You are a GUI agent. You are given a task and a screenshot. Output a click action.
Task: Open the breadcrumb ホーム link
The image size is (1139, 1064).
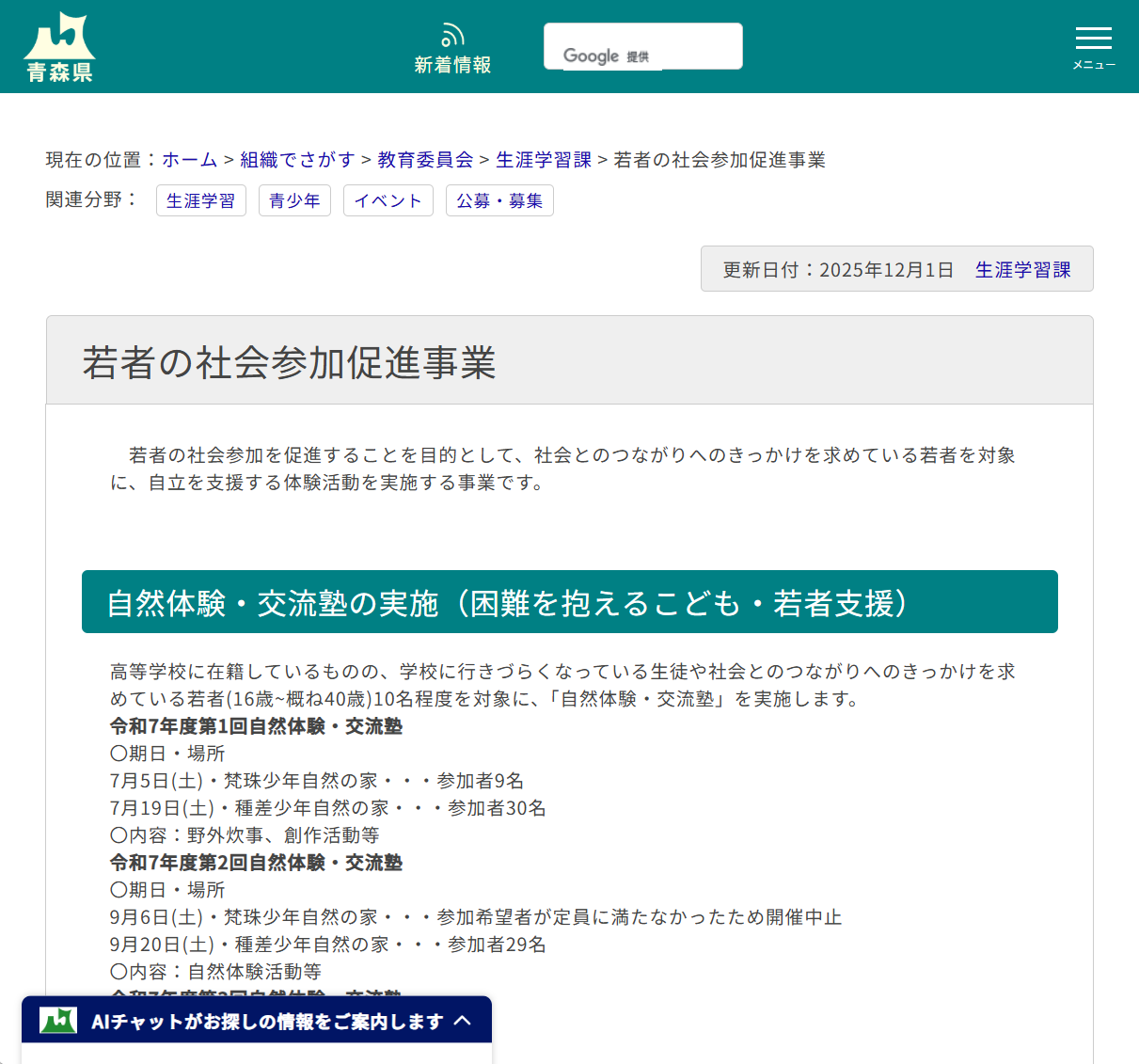pyautogui.click(x=189, y=160)
